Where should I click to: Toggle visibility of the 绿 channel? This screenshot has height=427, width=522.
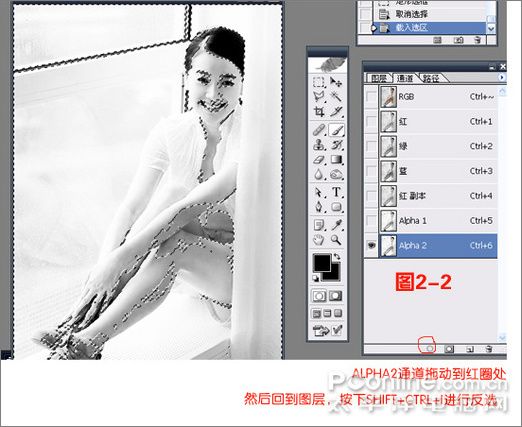coord(371,146)
